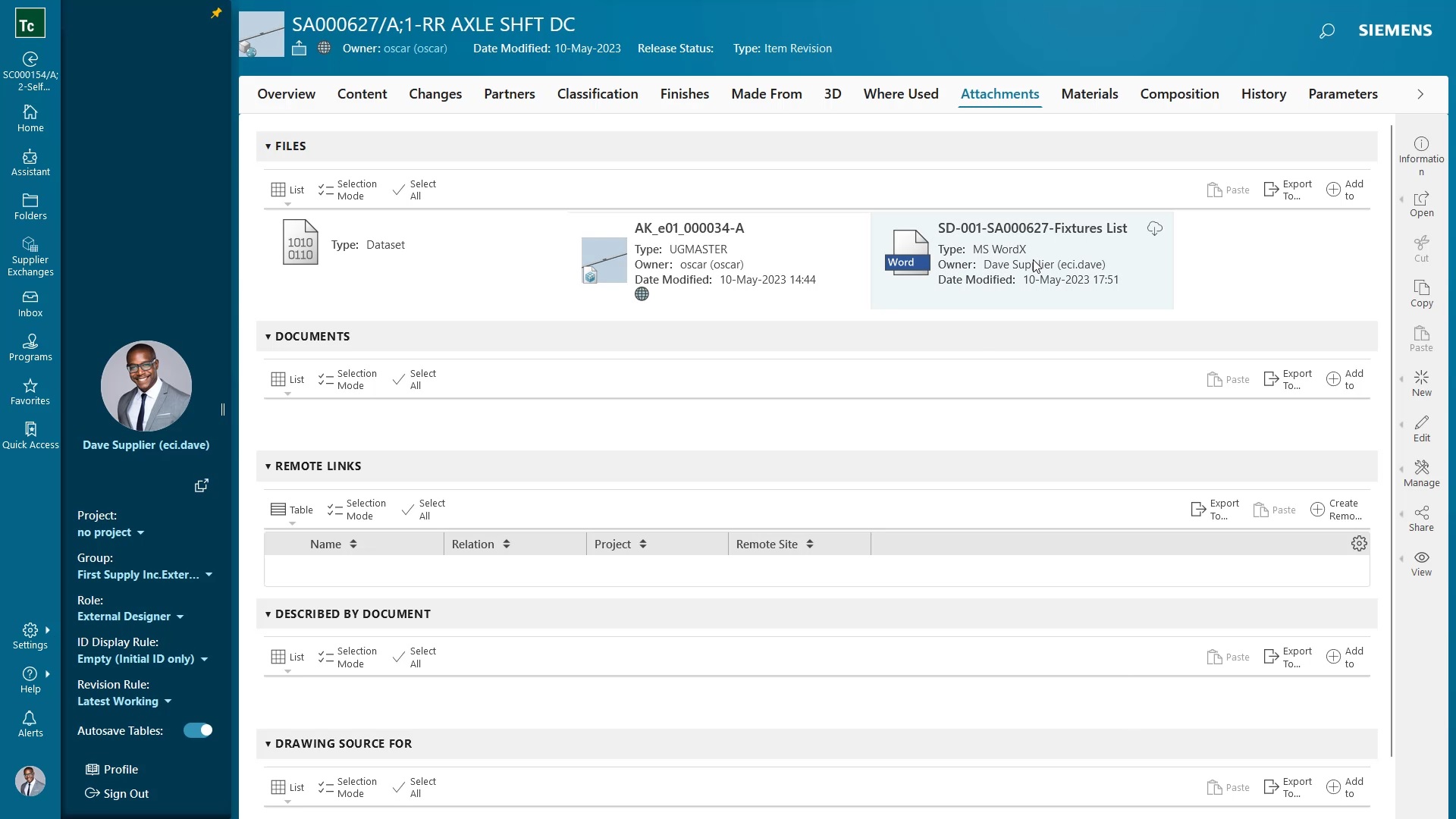Collapse the FILES section
This screenshot has height=819, width=1456.
point(268,146)
